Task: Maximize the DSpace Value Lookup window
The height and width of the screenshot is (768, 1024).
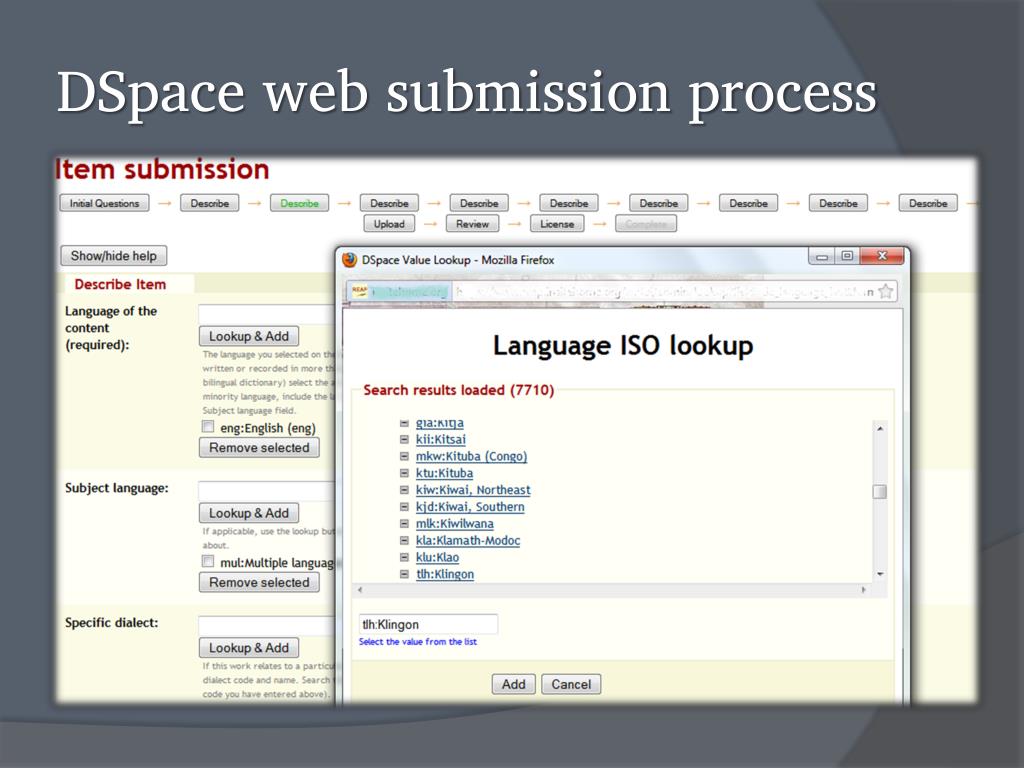Action: [847, 256]
